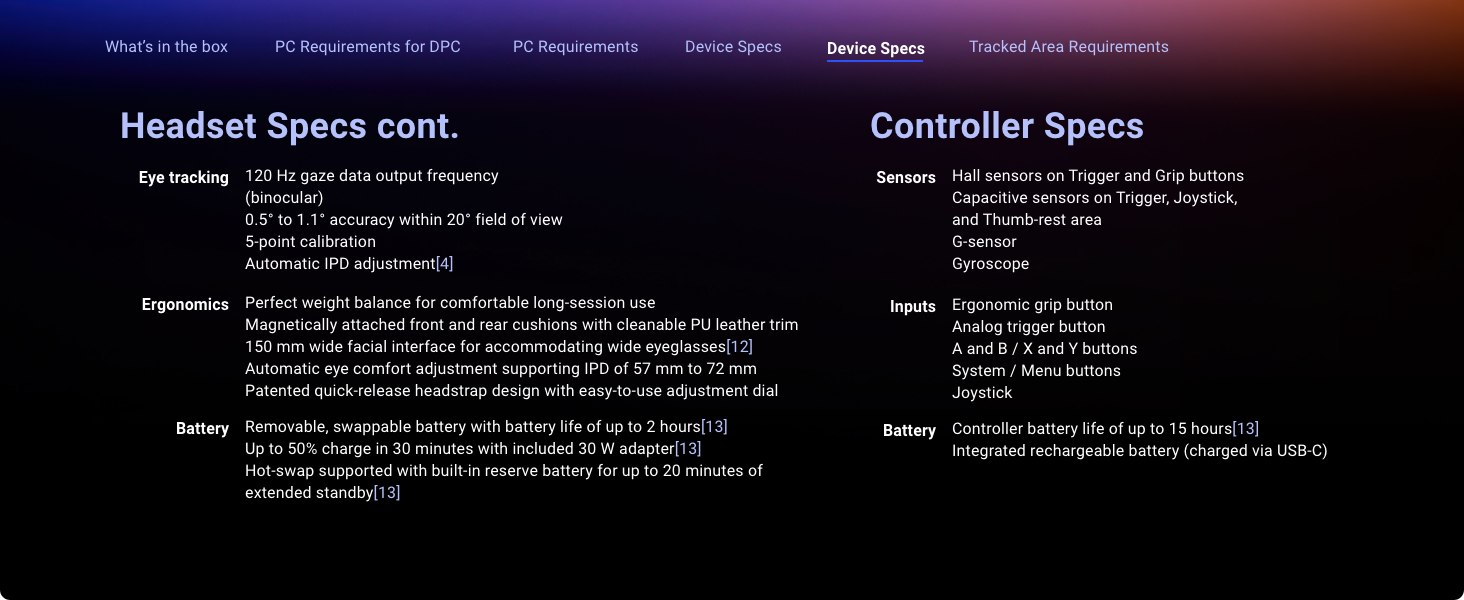1464x600 pixels.
Task: Click footnote [13] after up to 2 hours
Action: (x=714, y=427)
